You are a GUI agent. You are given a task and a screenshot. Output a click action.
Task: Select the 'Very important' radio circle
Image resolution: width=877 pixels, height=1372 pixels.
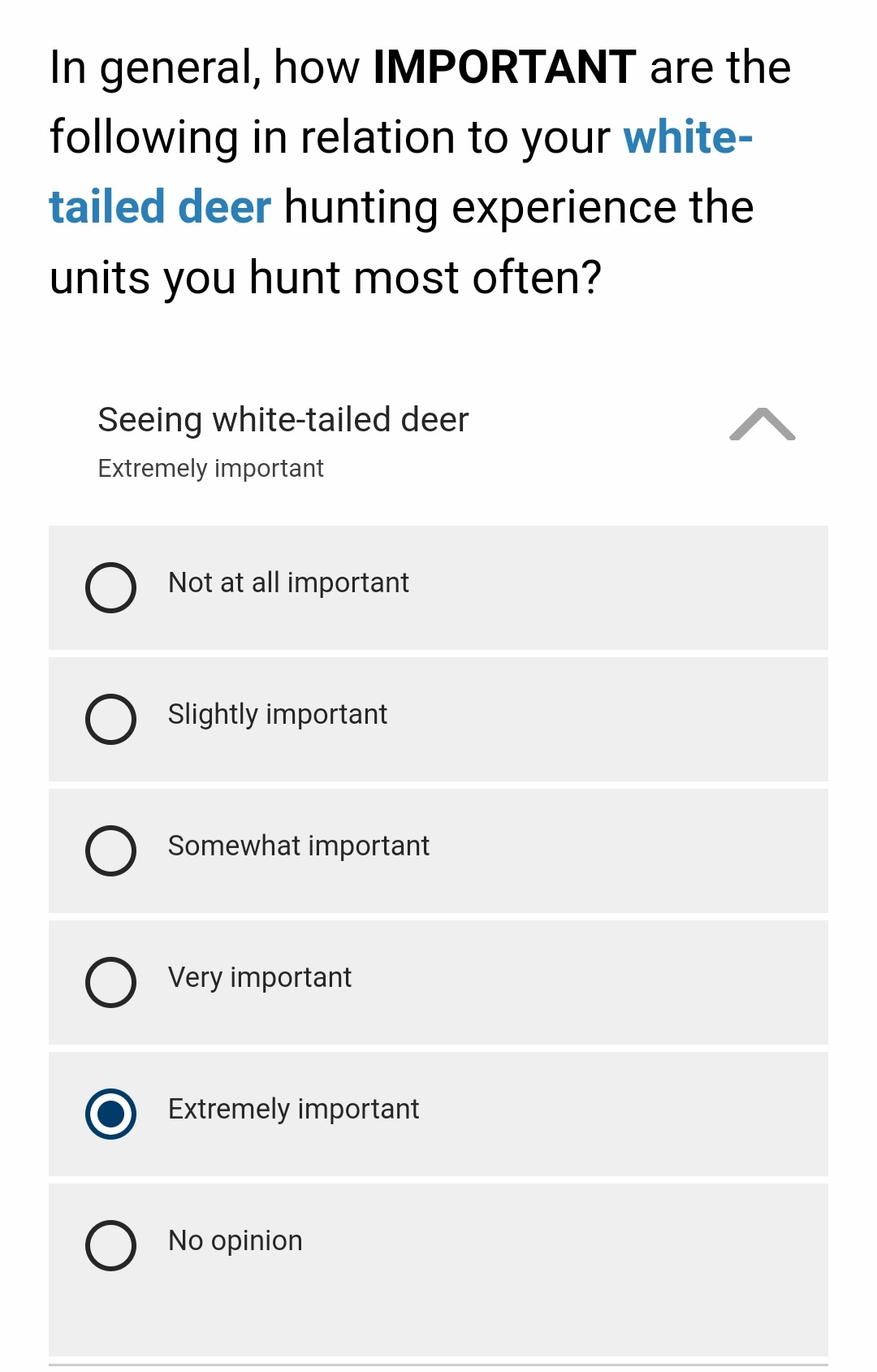click(110, 982)
